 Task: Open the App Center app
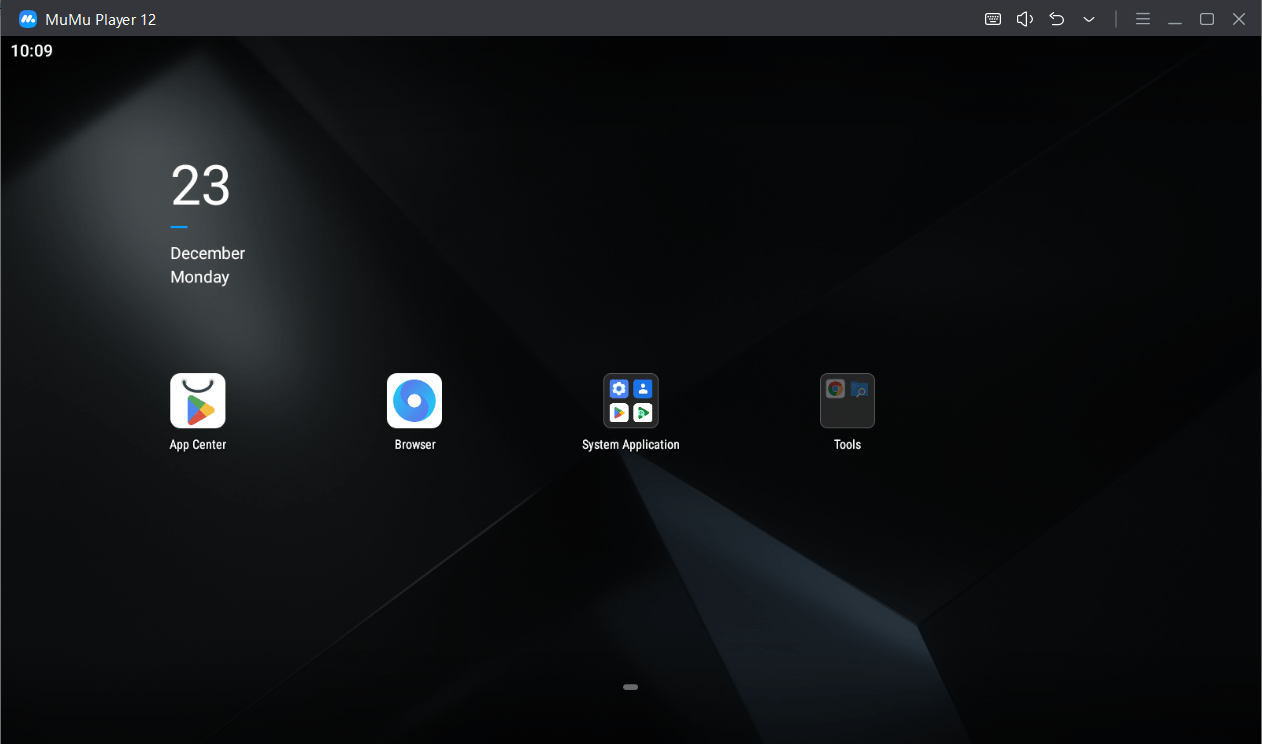(198, 401)
